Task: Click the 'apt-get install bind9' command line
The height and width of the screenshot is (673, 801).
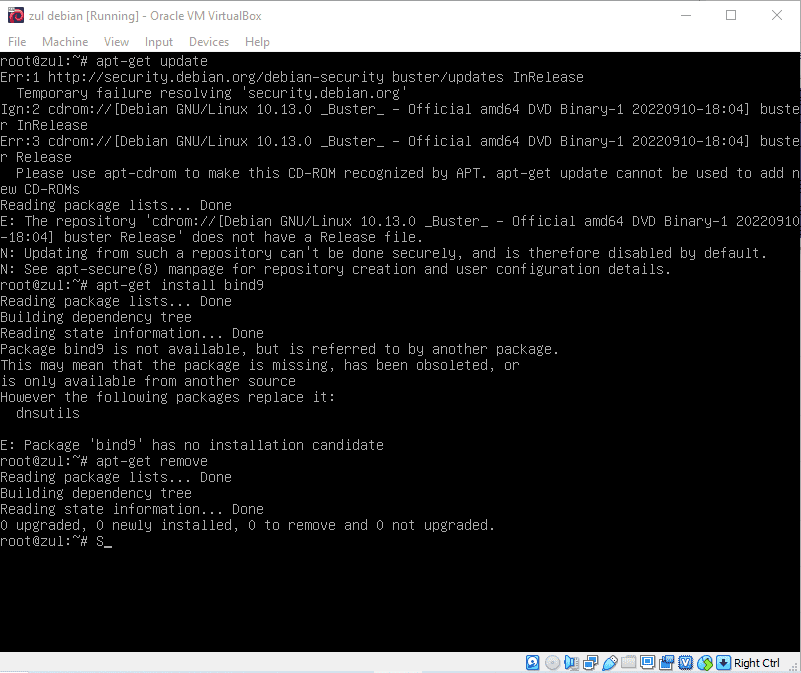Action: (132, 285)
